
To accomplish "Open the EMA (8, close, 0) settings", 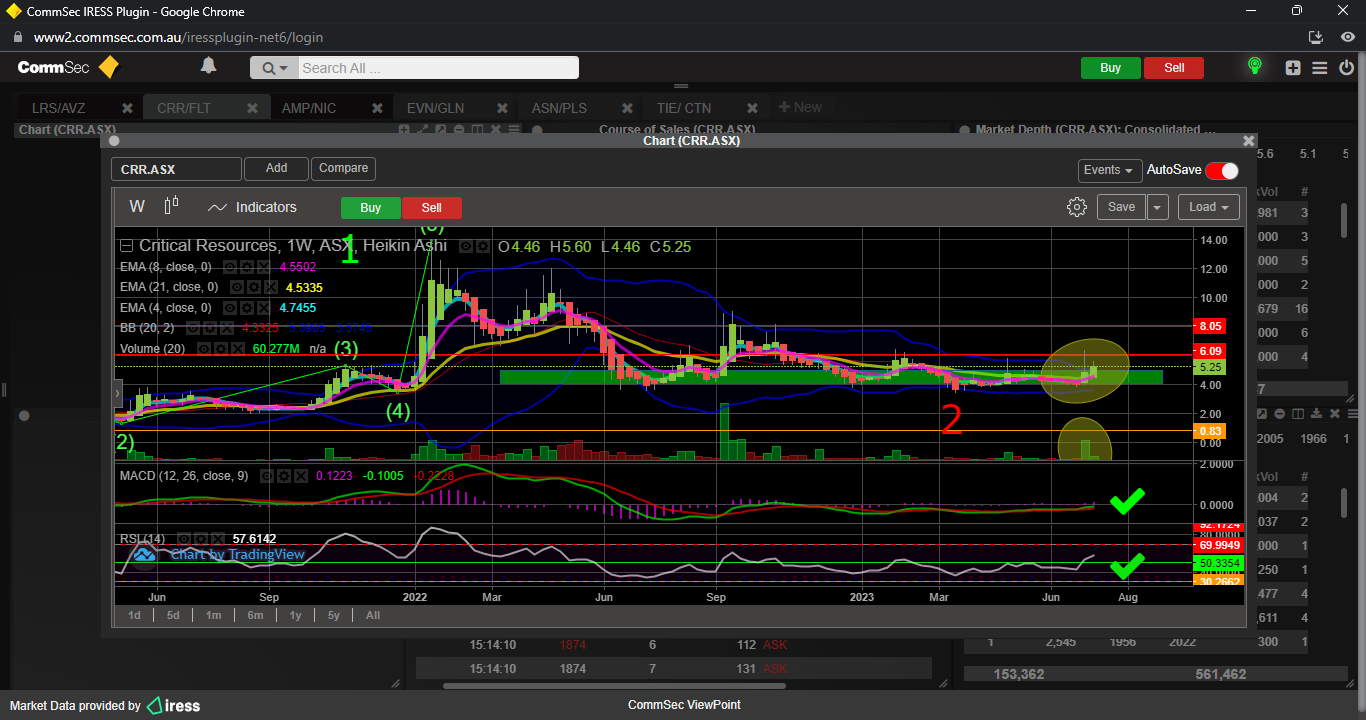I will 246,267.
